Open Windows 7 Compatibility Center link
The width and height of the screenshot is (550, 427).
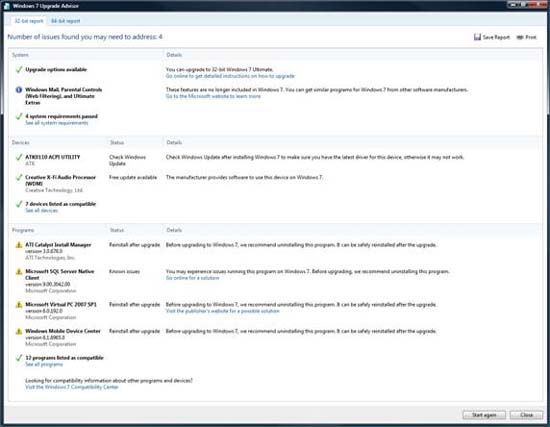tap(72, 387)
